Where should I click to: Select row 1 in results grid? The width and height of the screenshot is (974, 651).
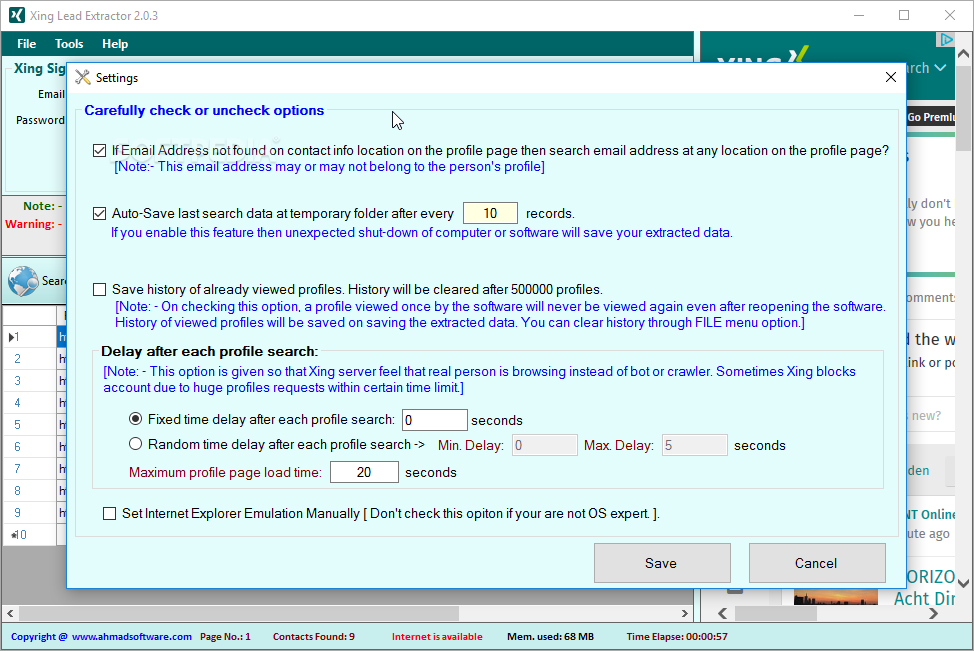(30, 337)
